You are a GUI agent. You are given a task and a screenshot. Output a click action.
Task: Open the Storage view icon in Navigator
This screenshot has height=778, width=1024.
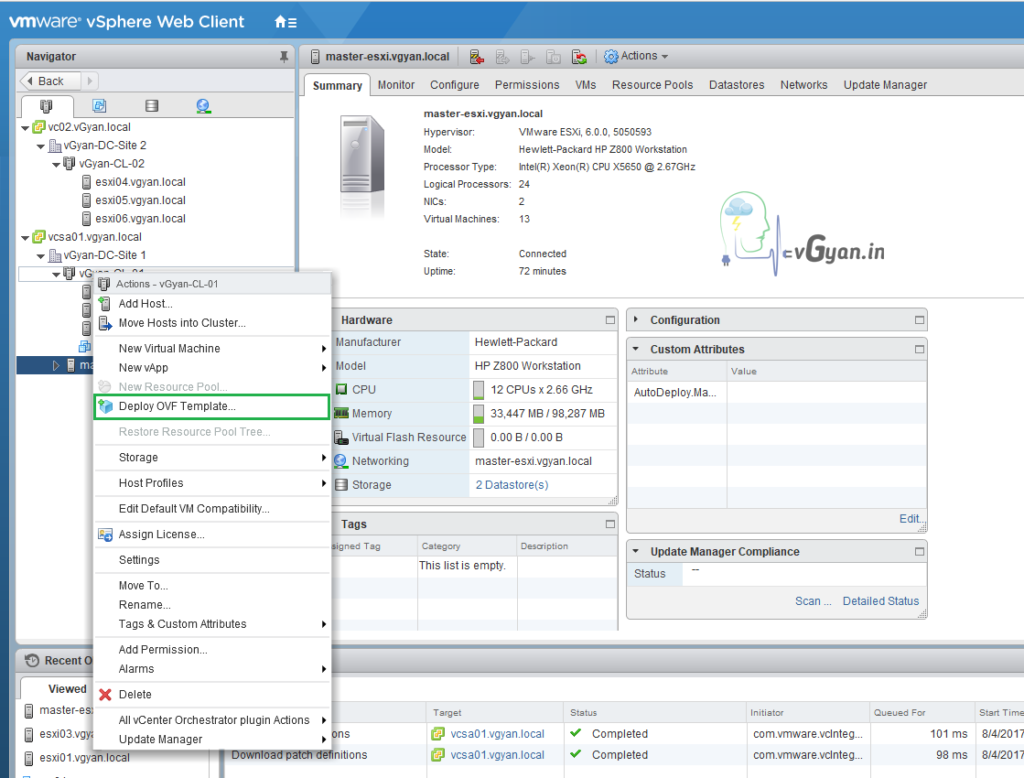pos(151,105)
